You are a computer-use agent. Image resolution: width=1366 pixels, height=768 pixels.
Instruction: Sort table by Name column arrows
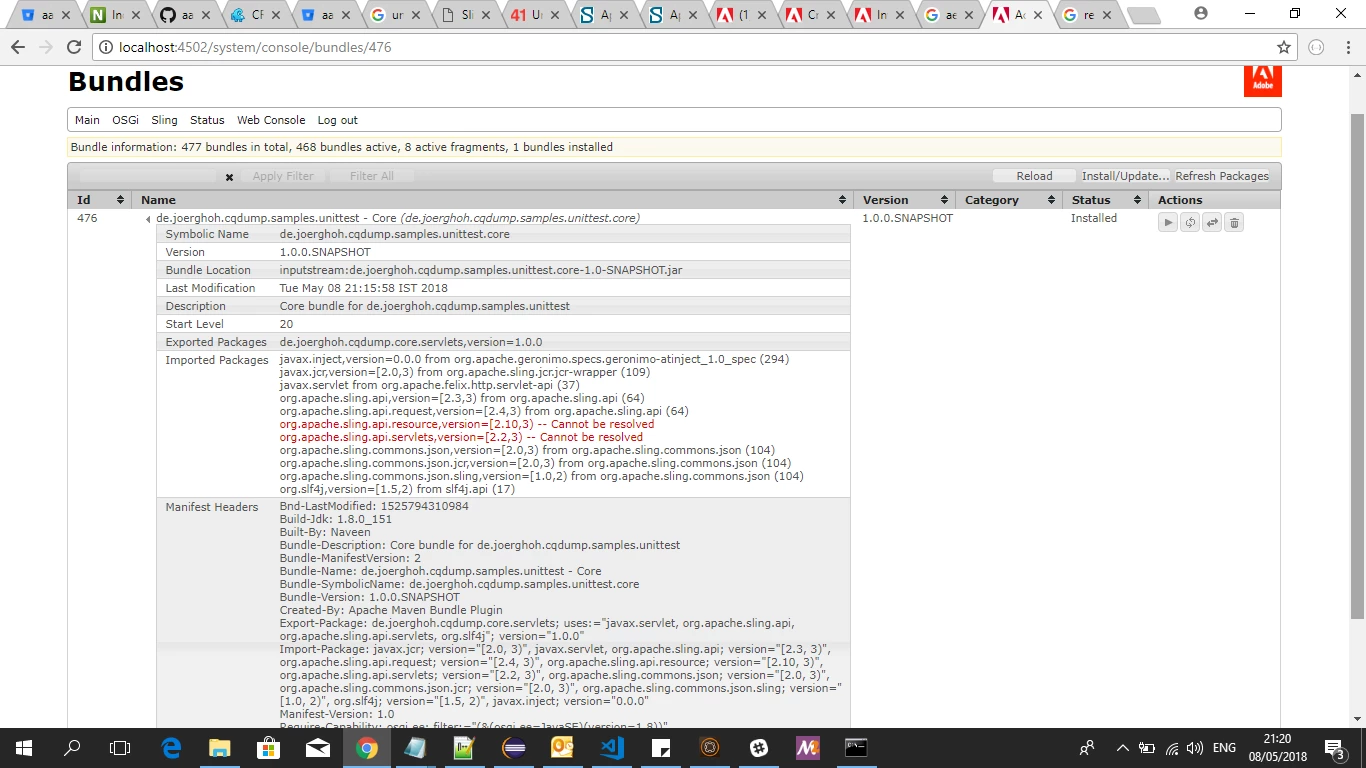tap(842, 200)
